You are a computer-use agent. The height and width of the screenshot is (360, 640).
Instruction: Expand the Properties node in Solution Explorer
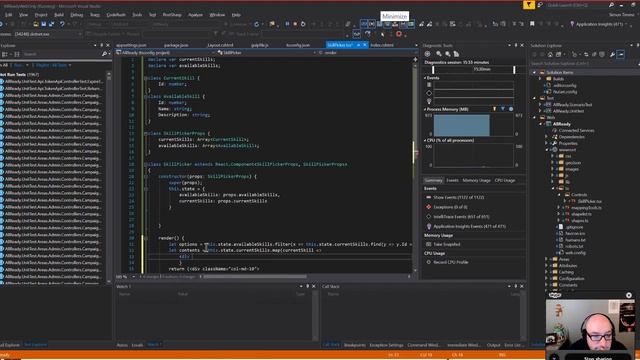(547, 143)
